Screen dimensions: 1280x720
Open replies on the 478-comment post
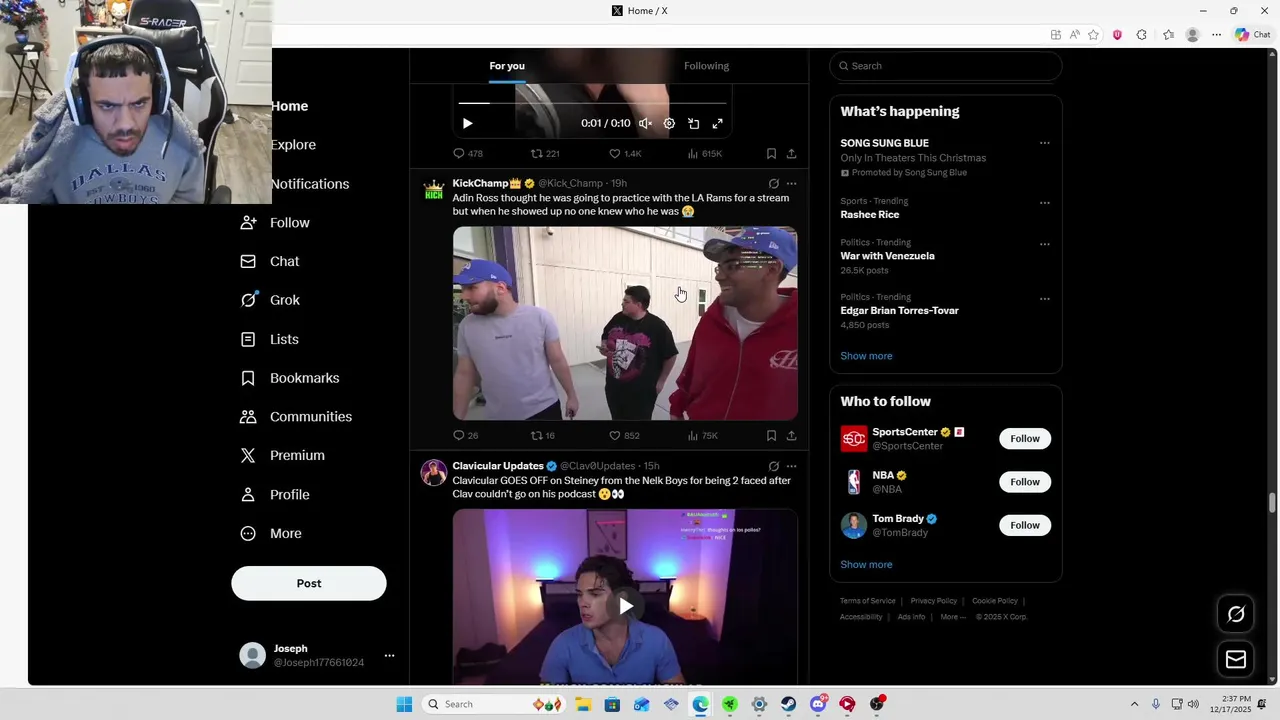(468, 153)
